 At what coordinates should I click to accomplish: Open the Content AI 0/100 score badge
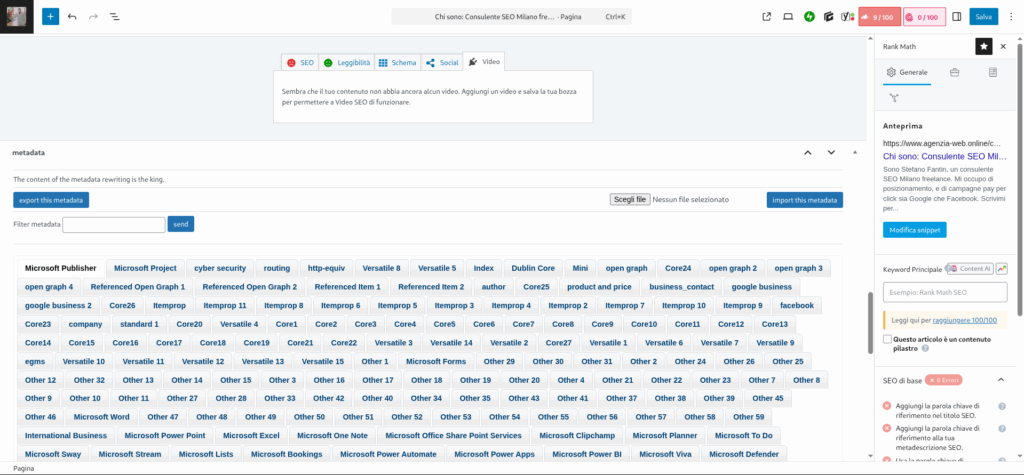click(x=924, y=17)
